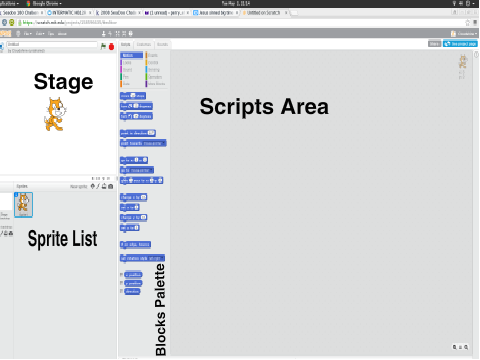Select the Sound blocks category
Screen dimensions: 480x360
point(131,70)
